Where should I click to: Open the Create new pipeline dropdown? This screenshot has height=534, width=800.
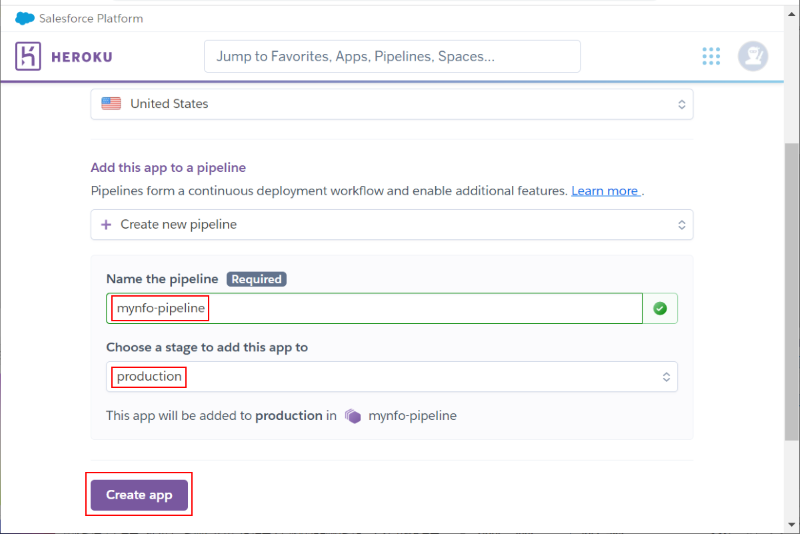(x=392, y=224)
